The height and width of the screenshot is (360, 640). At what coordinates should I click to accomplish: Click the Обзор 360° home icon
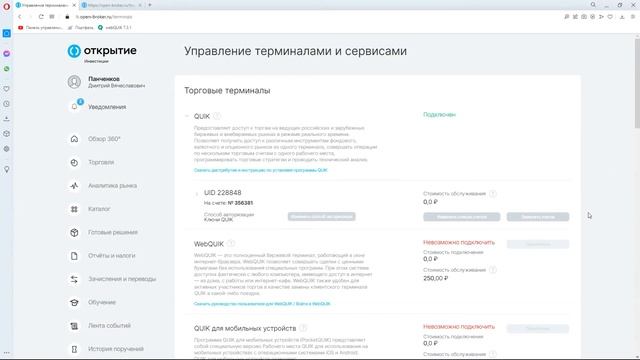click(74, 139)
